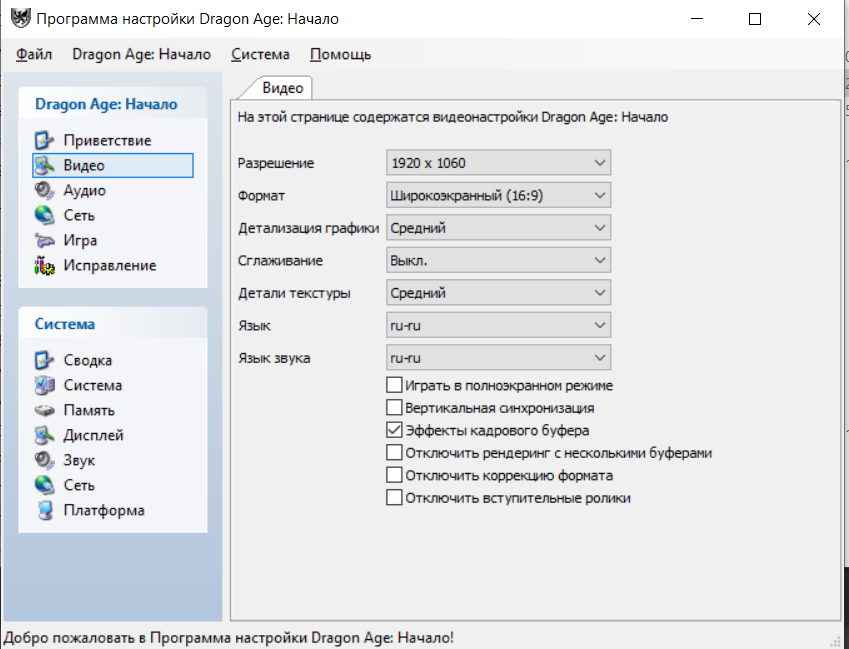
Task: Click the Сеть globe icon under Система
Action: 44,485
